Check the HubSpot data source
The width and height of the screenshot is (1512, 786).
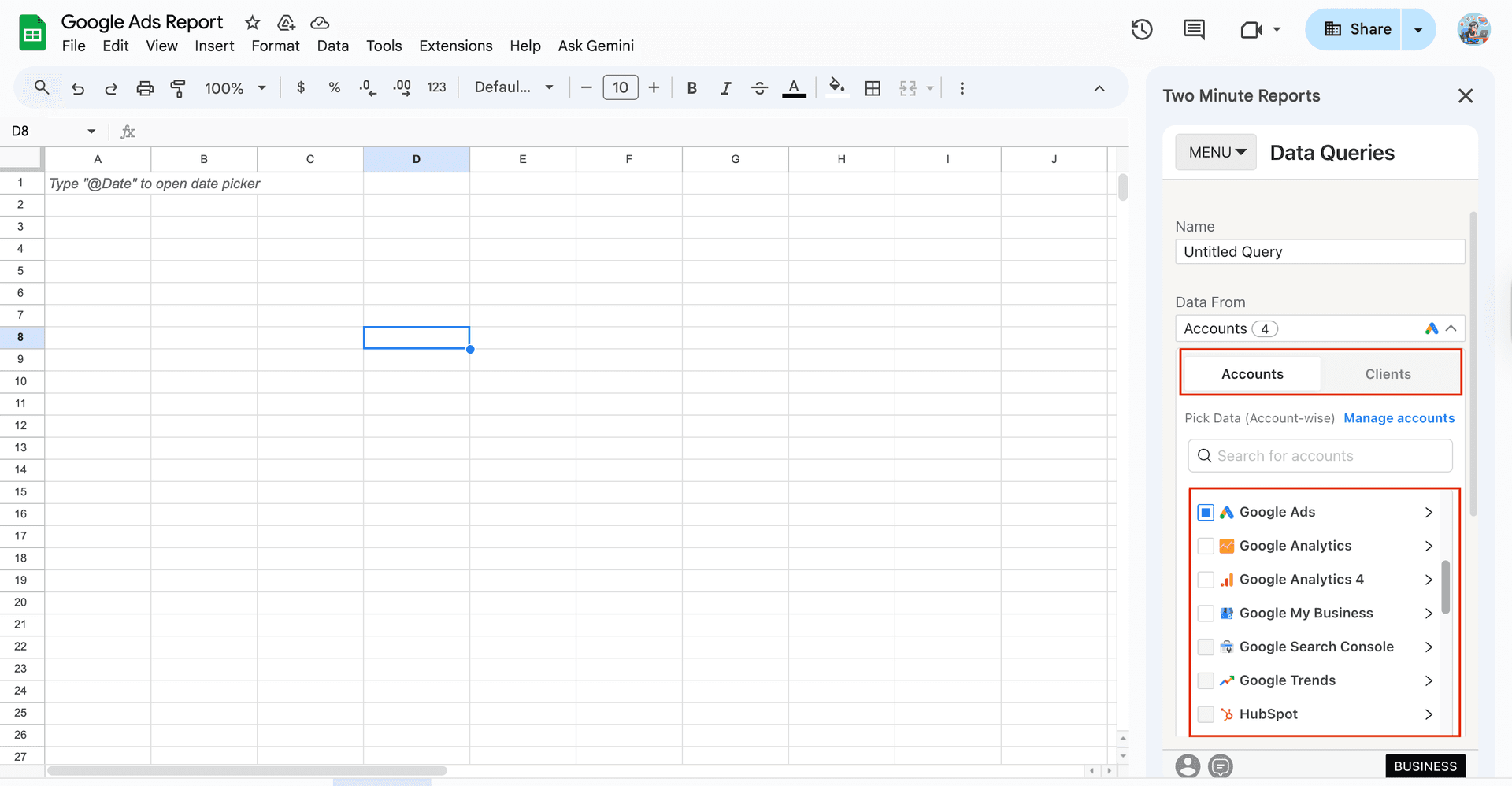(1205, 714)
